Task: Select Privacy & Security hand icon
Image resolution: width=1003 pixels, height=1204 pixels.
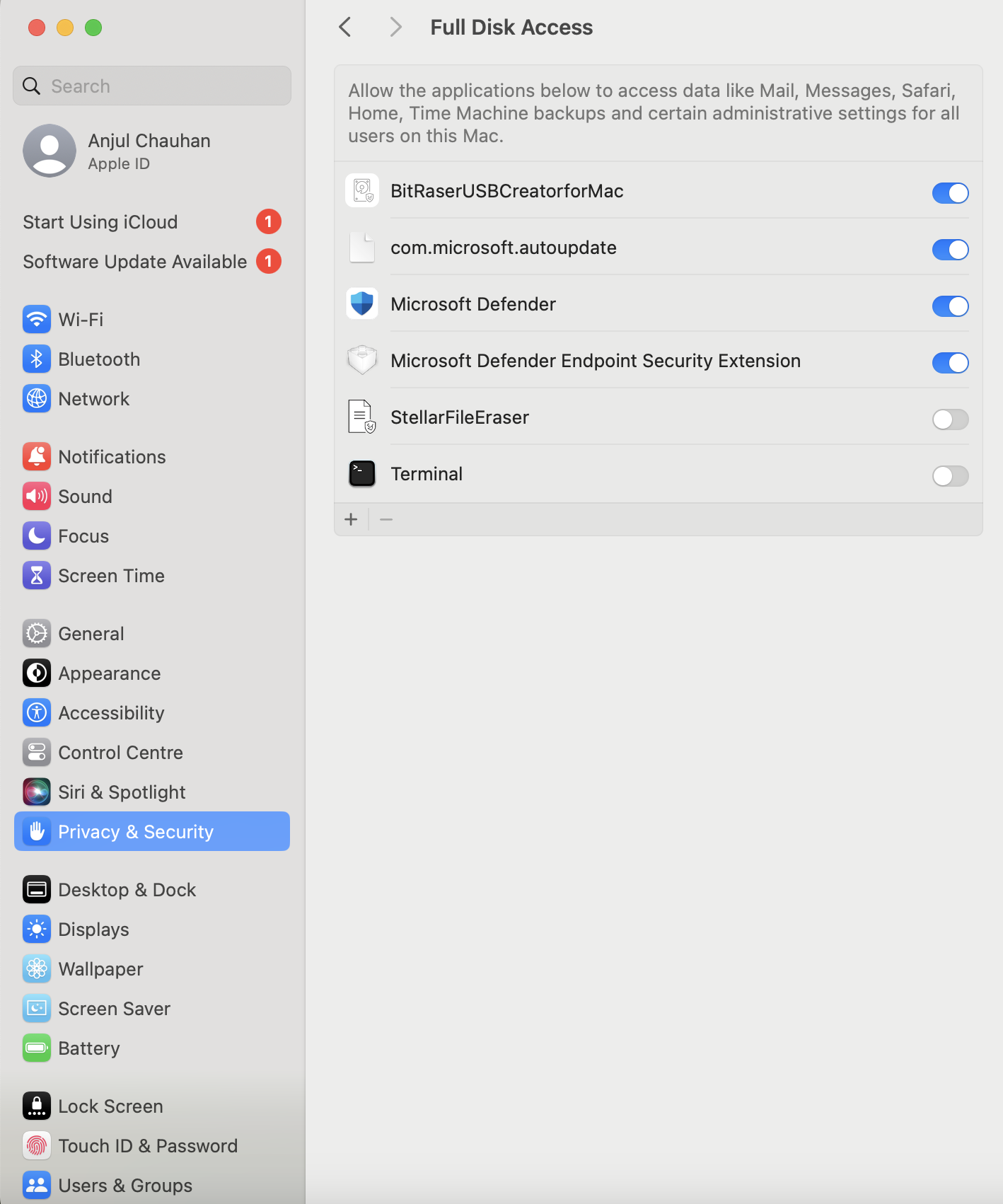Action: [37, 832]
